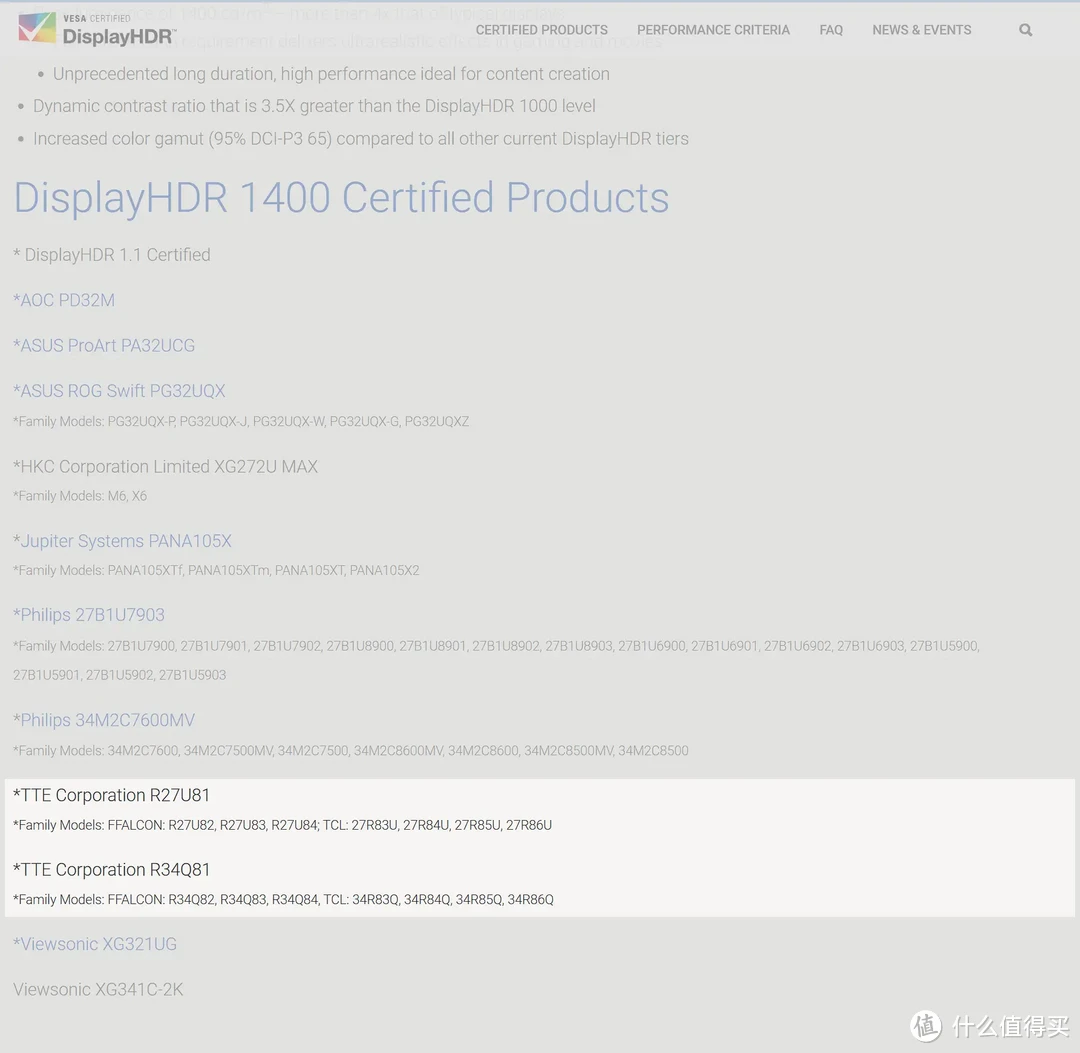Click the FFALCON R27U82 family models line

pyautogui.click(x=282, y=825)
